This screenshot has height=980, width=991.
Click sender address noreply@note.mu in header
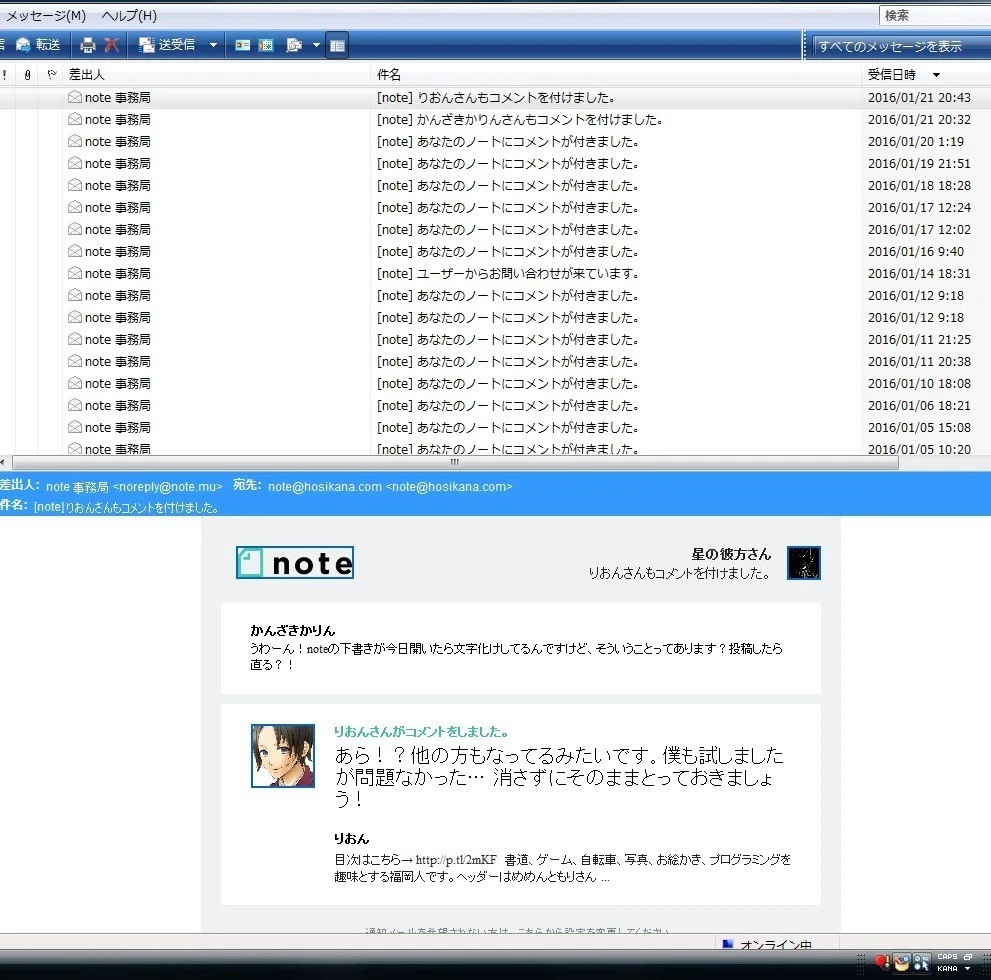(167, 487)
